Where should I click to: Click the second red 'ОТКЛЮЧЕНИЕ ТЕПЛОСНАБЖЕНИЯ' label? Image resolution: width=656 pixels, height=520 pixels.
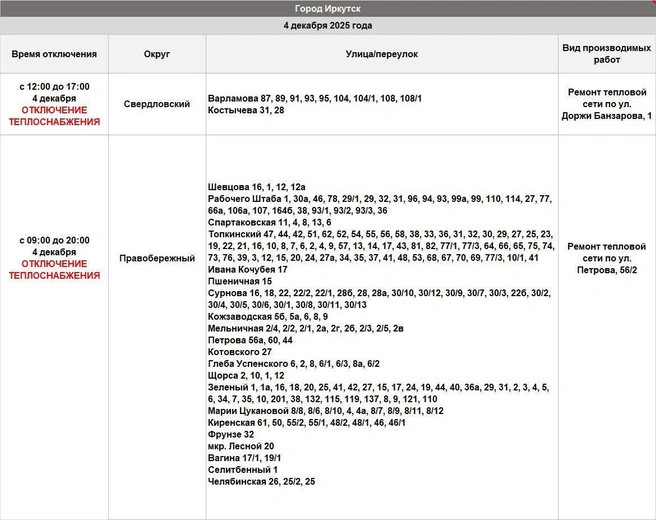(x=54, y=269)
